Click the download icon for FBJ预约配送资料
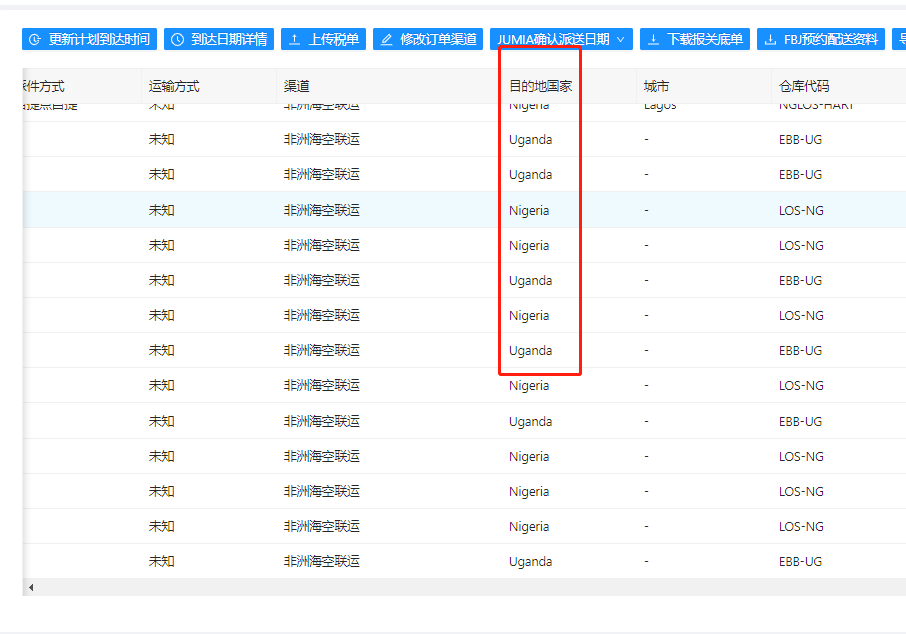Viewport: 906px width, 634px height. (771, 40)
